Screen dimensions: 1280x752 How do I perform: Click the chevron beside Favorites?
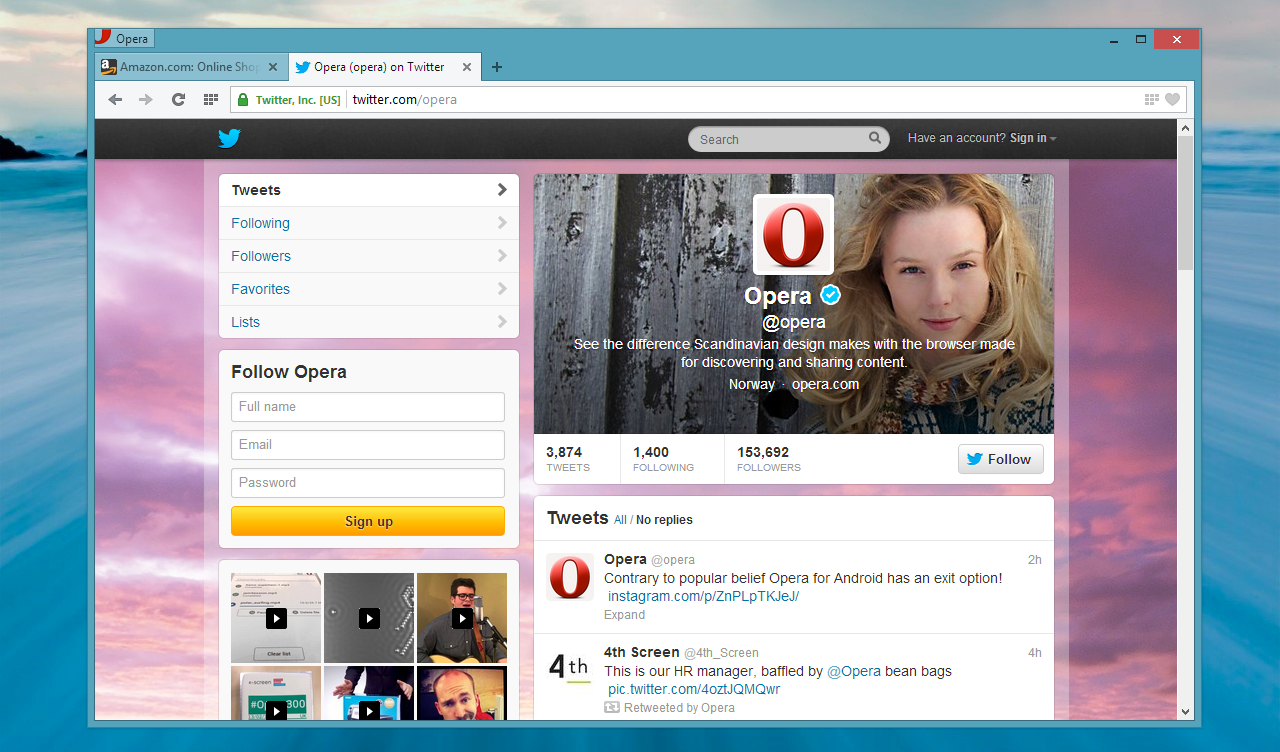pyautogui.click(x=502, y=289)
